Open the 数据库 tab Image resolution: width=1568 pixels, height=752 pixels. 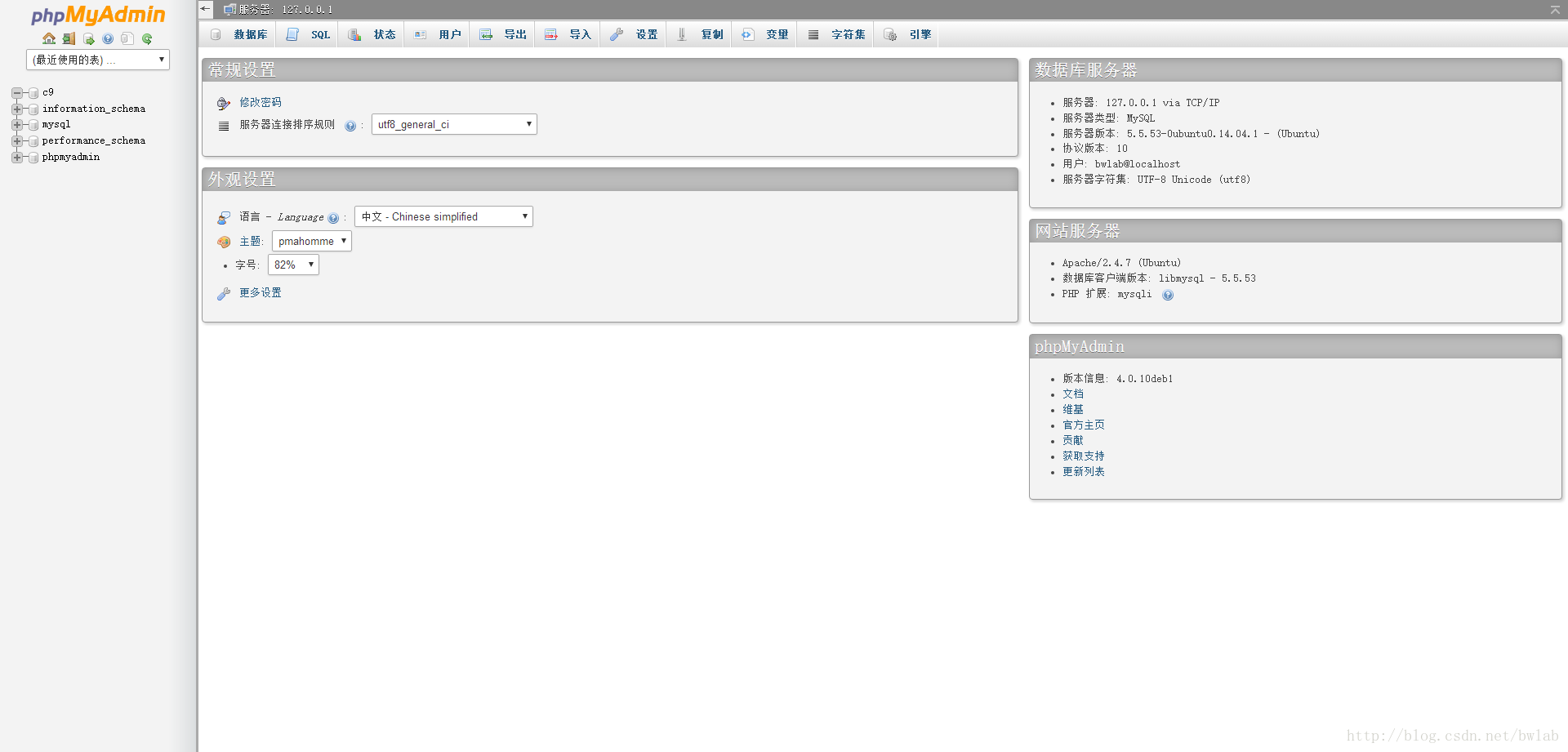pos(239,34)
